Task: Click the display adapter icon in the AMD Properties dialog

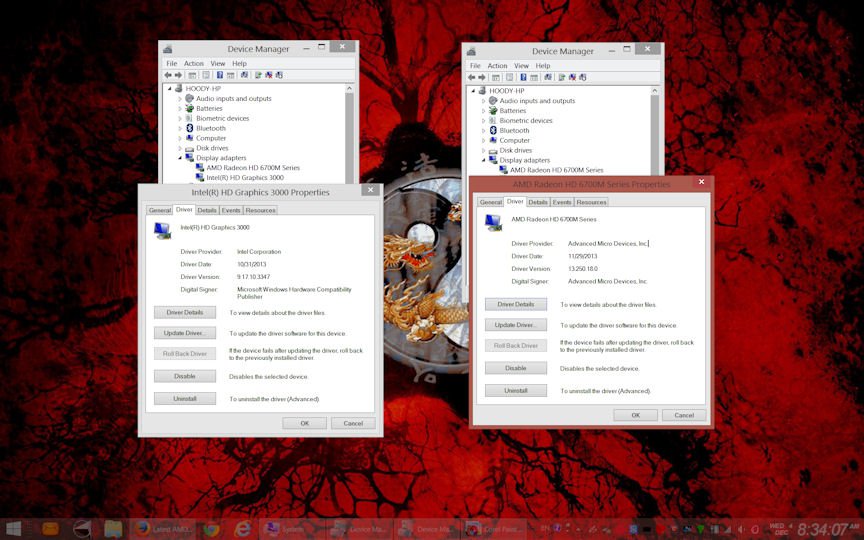Action: pos(493,221)
